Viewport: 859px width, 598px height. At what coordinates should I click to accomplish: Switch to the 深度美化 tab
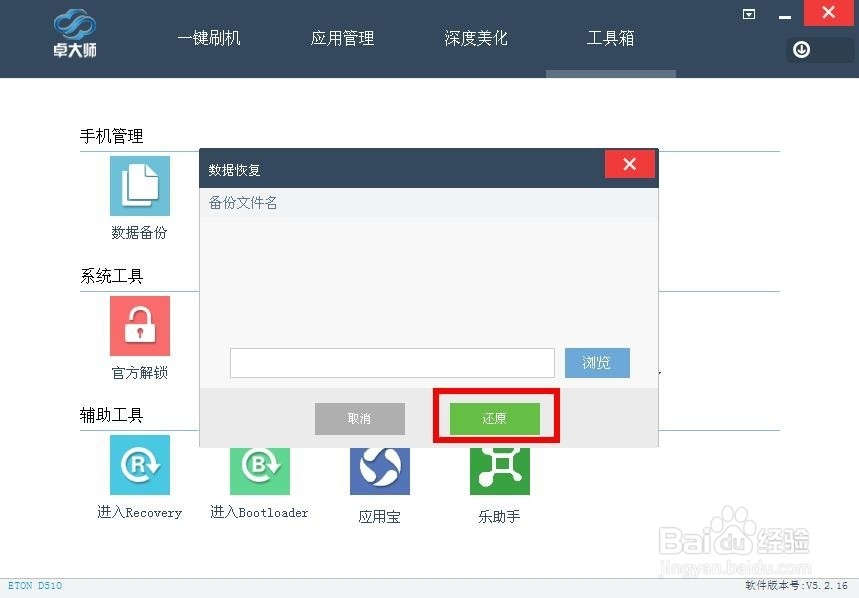click(476, 38)
